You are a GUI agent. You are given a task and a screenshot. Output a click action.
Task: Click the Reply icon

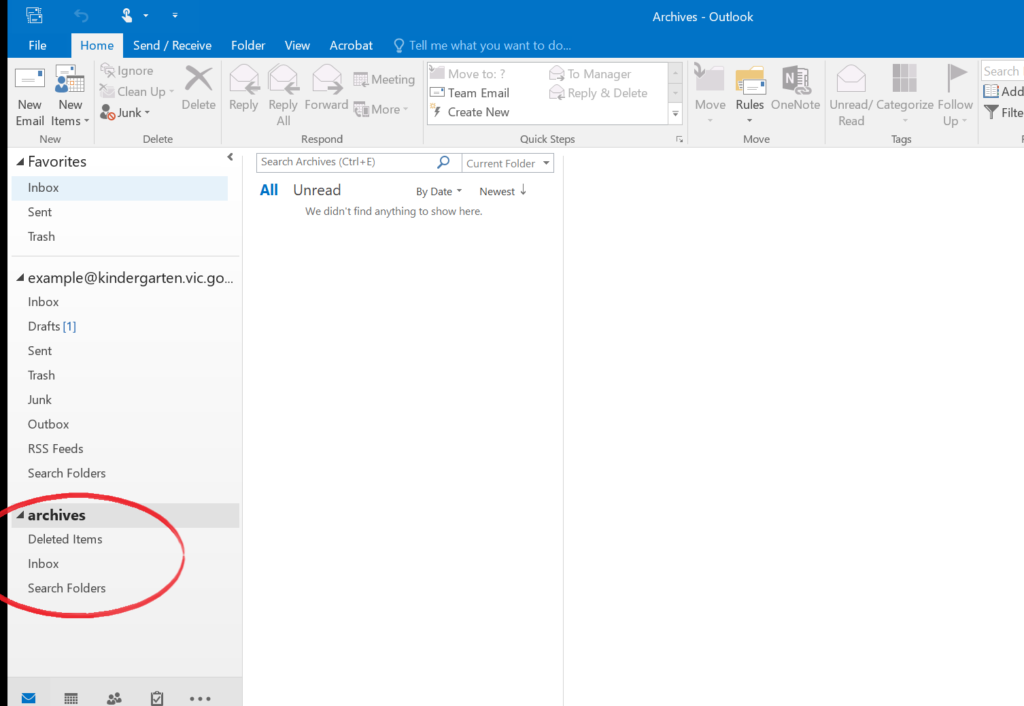pos(244,80)
